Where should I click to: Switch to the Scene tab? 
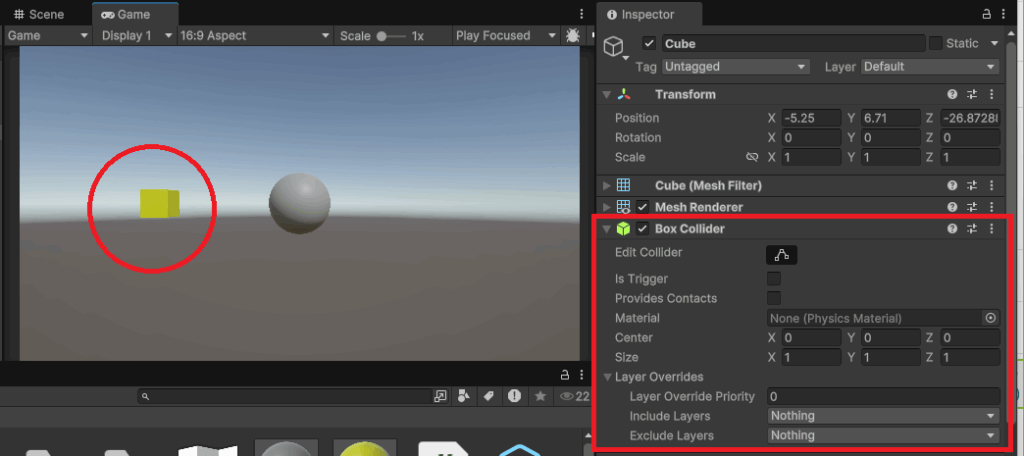[x=39, y=14]
